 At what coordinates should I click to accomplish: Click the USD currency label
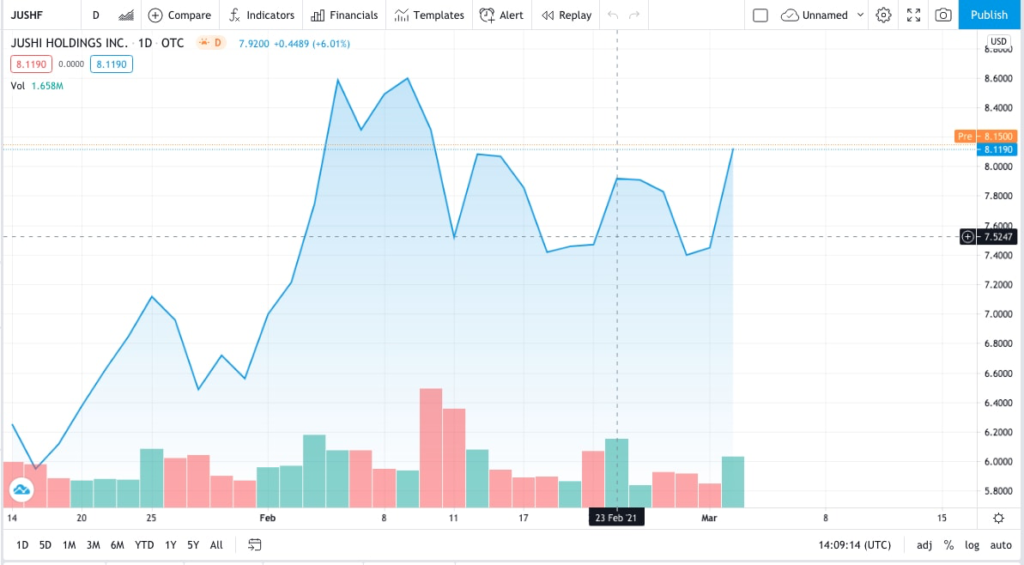999,41
